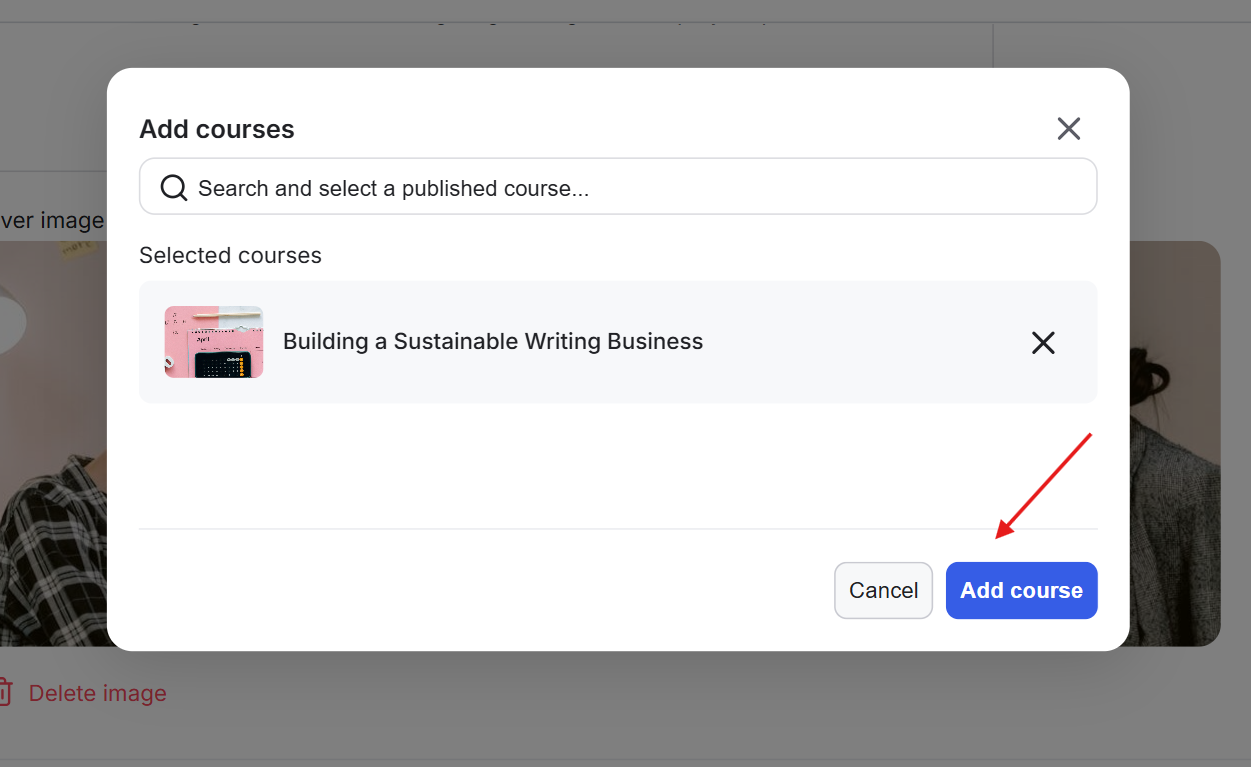Click the placeholder text in search box
Viewport: 1251px width, 767px height.
click(393, 188)
